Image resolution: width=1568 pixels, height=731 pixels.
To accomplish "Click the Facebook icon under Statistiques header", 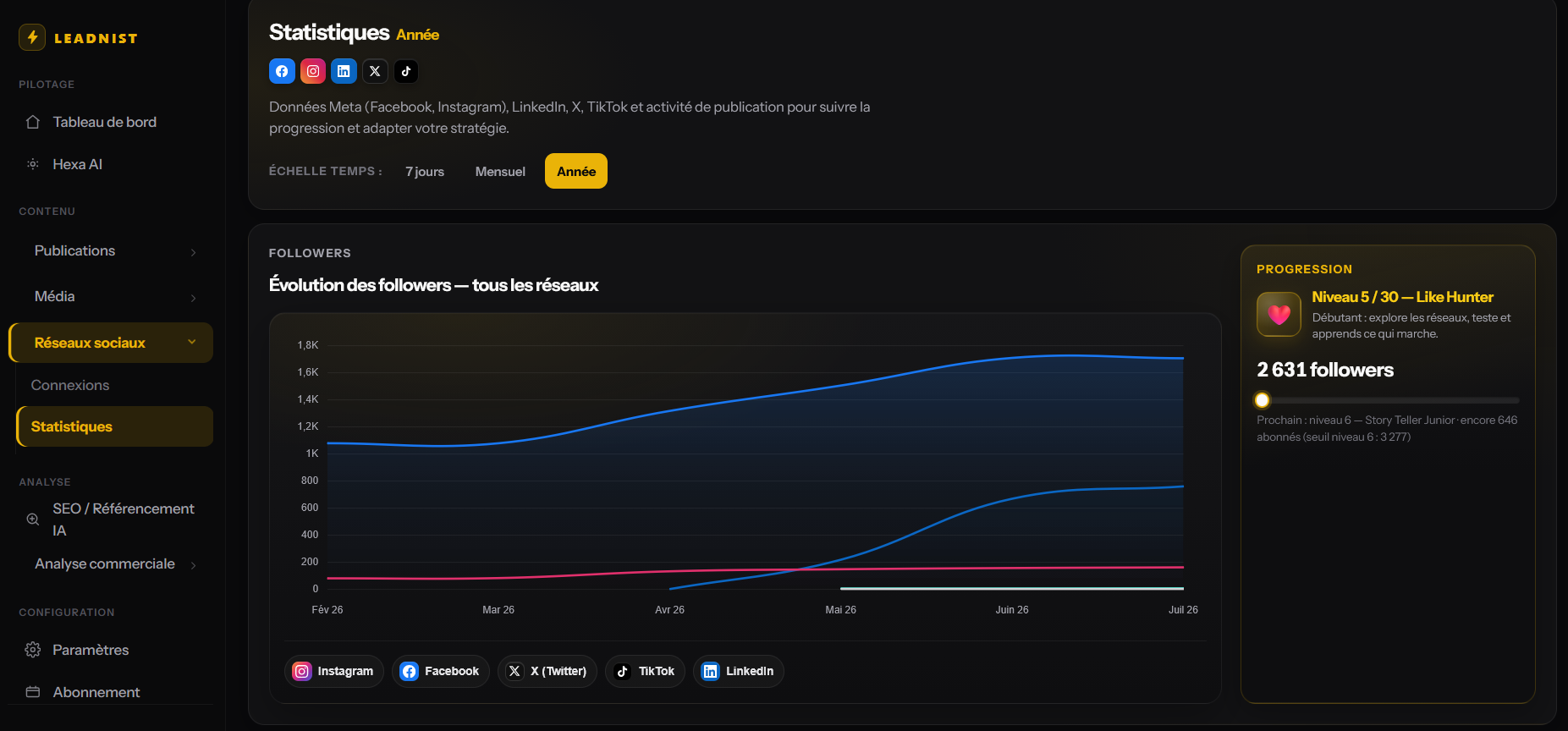I will point(282,71).
